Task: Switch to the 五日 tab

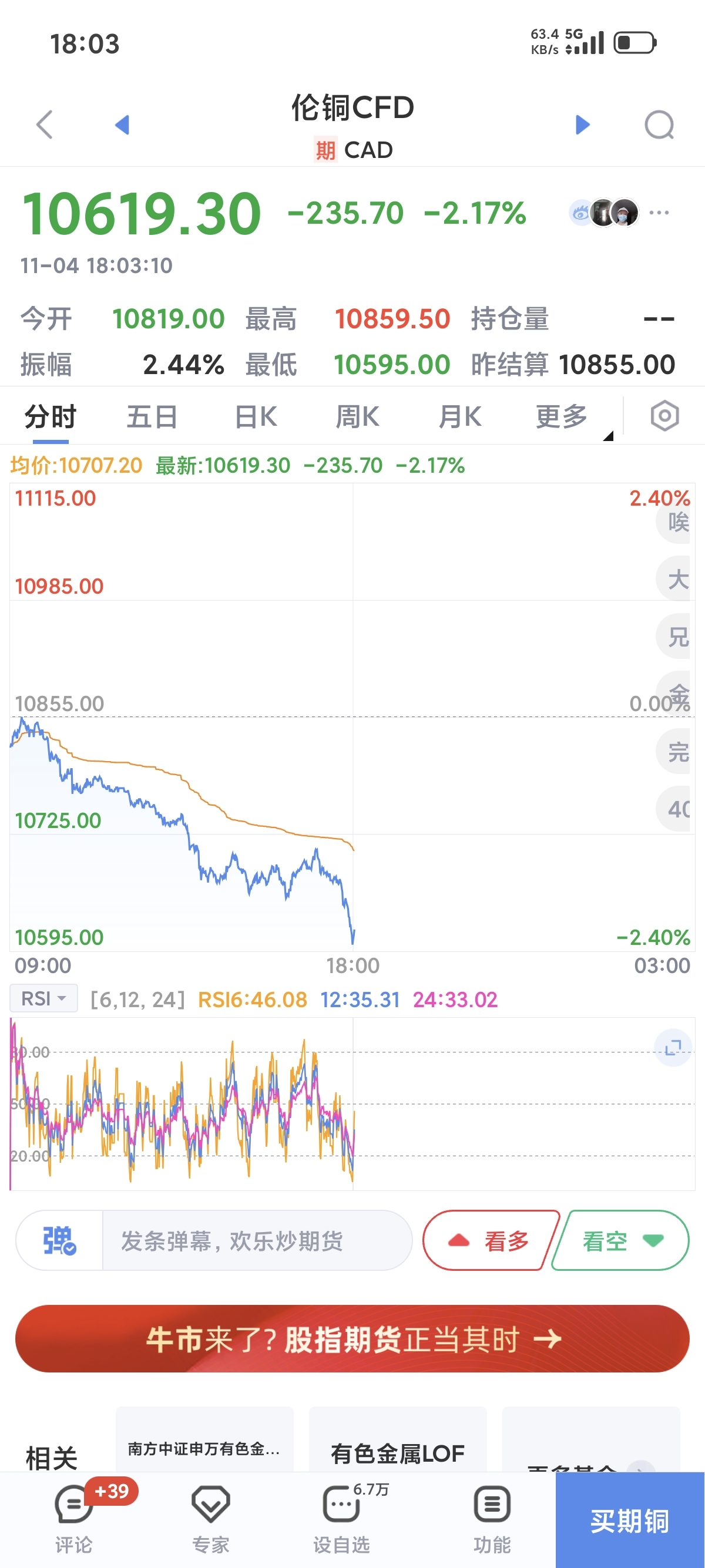Action: 152,417
